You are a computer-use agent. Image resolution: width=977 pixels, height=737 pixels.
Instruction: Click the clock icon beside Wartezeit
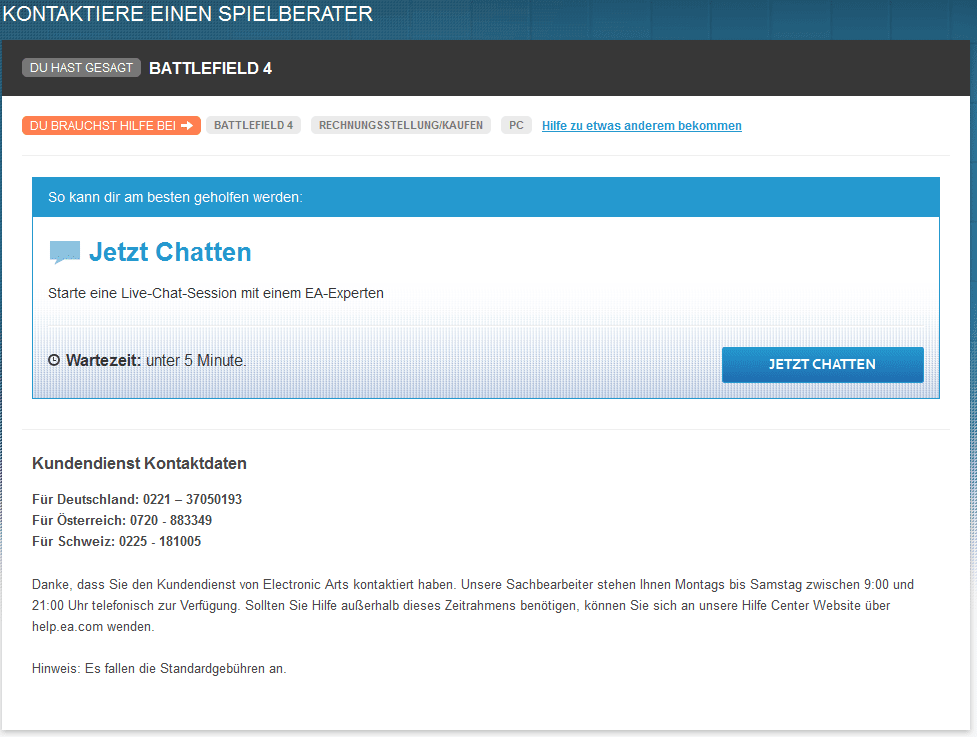(54, 360)
